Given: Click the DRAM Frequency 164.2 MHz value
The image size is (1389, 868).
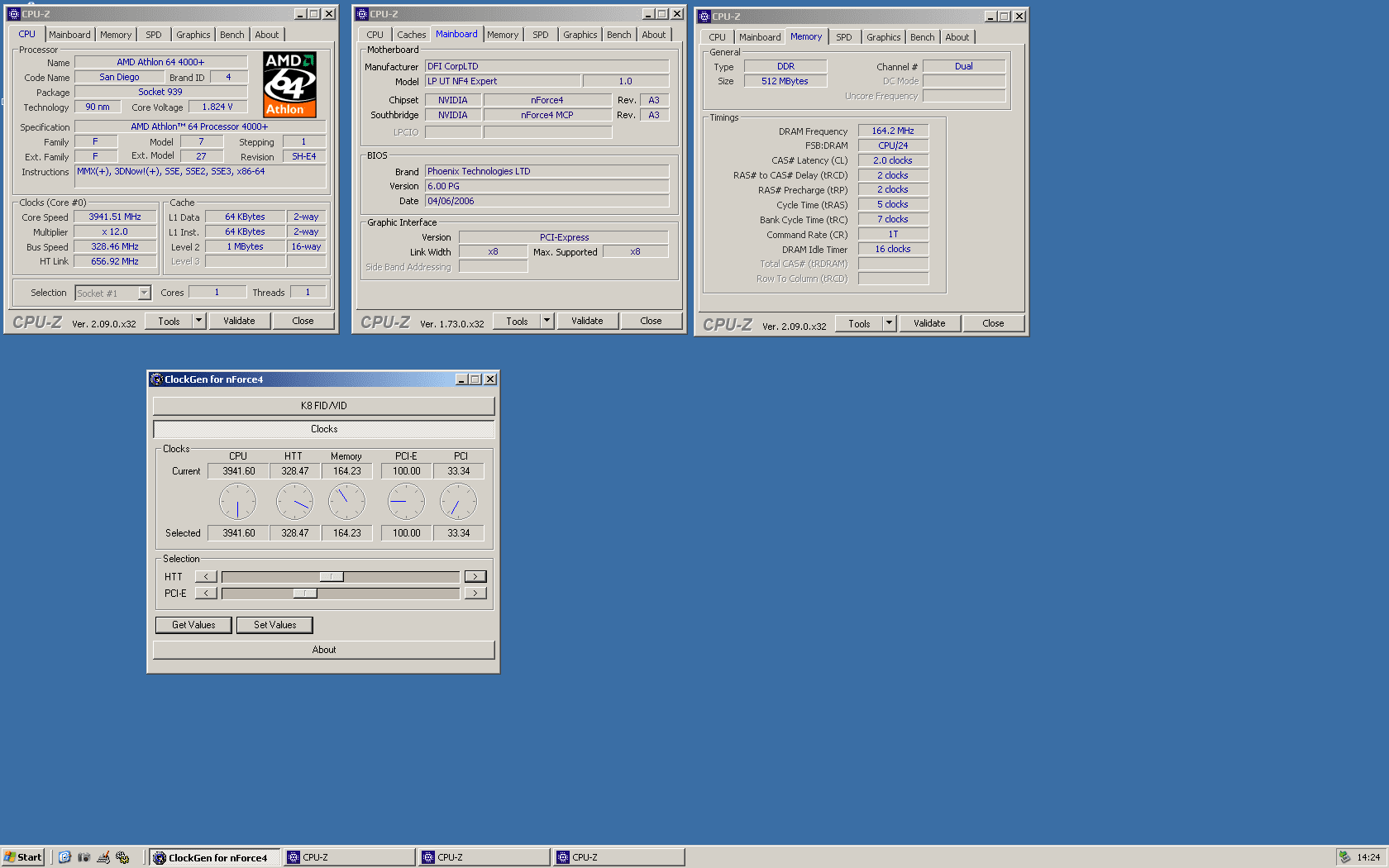Looking at the screenshot, I should tap(893, 131).
